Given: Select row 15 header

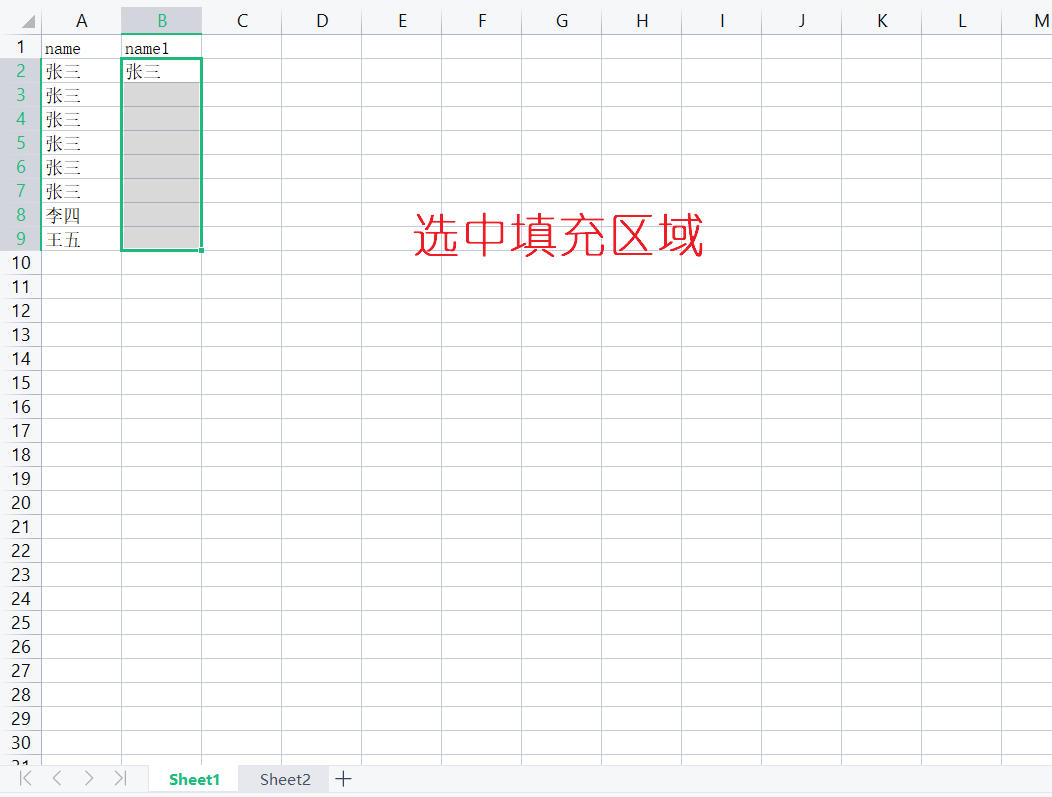Looking at the screenshot, I should click(21, 383).
